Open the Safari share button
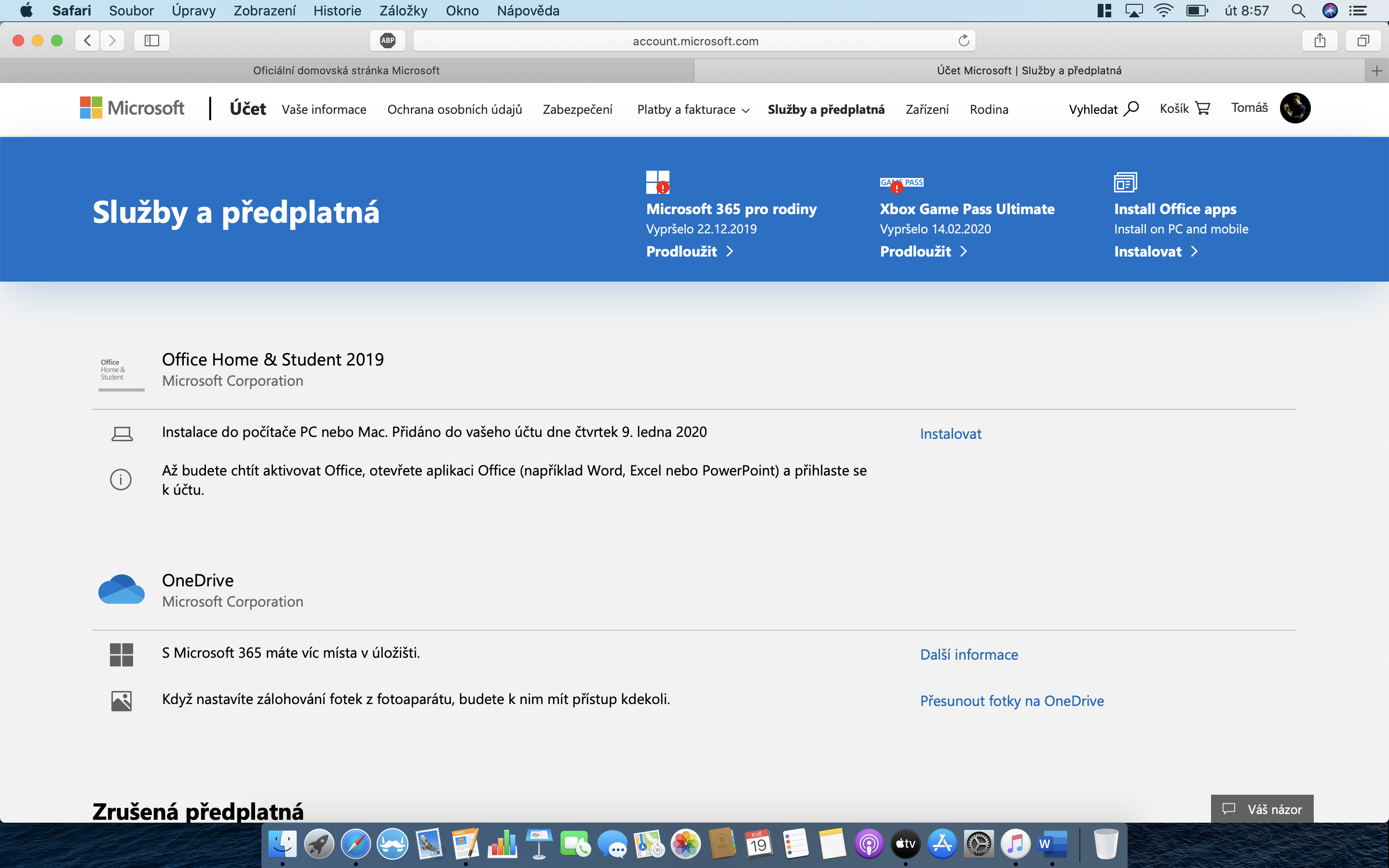1389x868 pixels. [x=1320, y=40]
